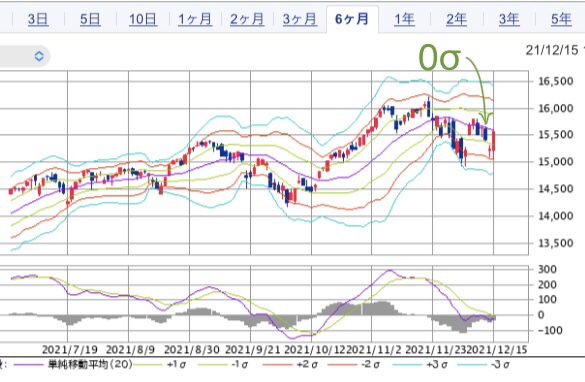Viewport: 585px width, 382px height.
Task: Switch chart range to 10日
Action: point(143,19)
